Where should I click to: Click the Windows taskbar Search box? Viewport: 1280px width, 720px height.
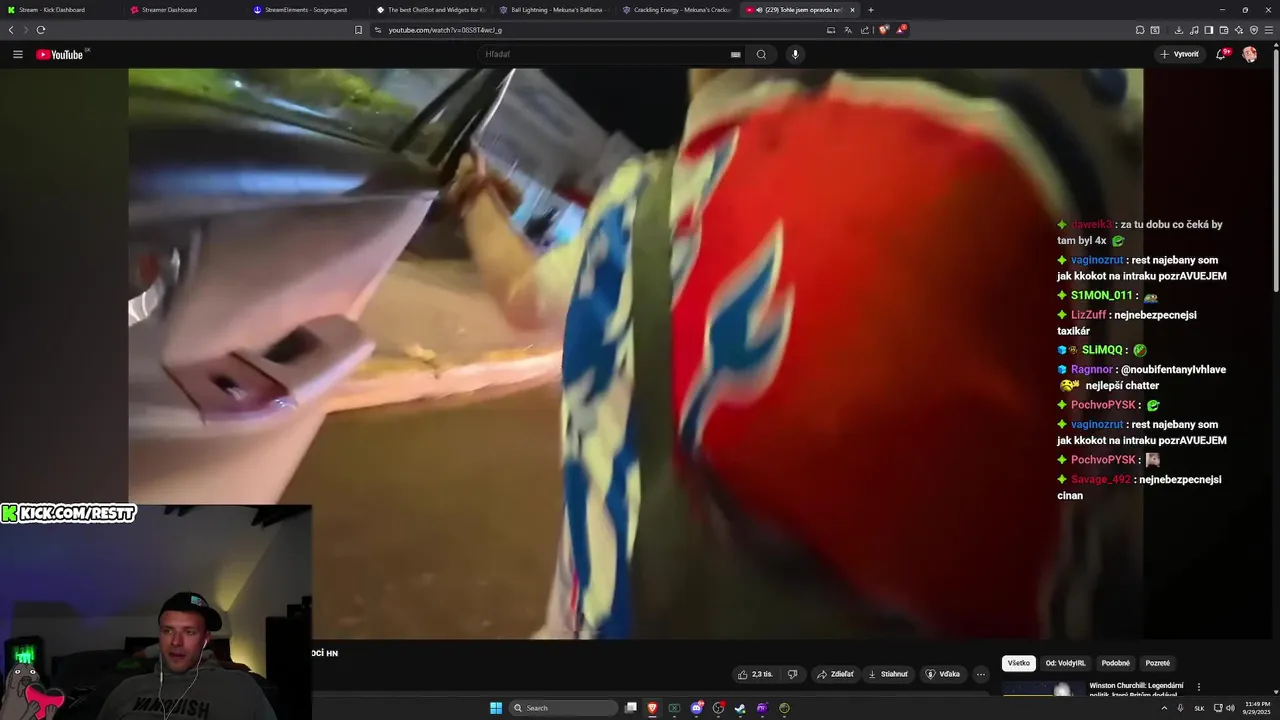[564, 708]
